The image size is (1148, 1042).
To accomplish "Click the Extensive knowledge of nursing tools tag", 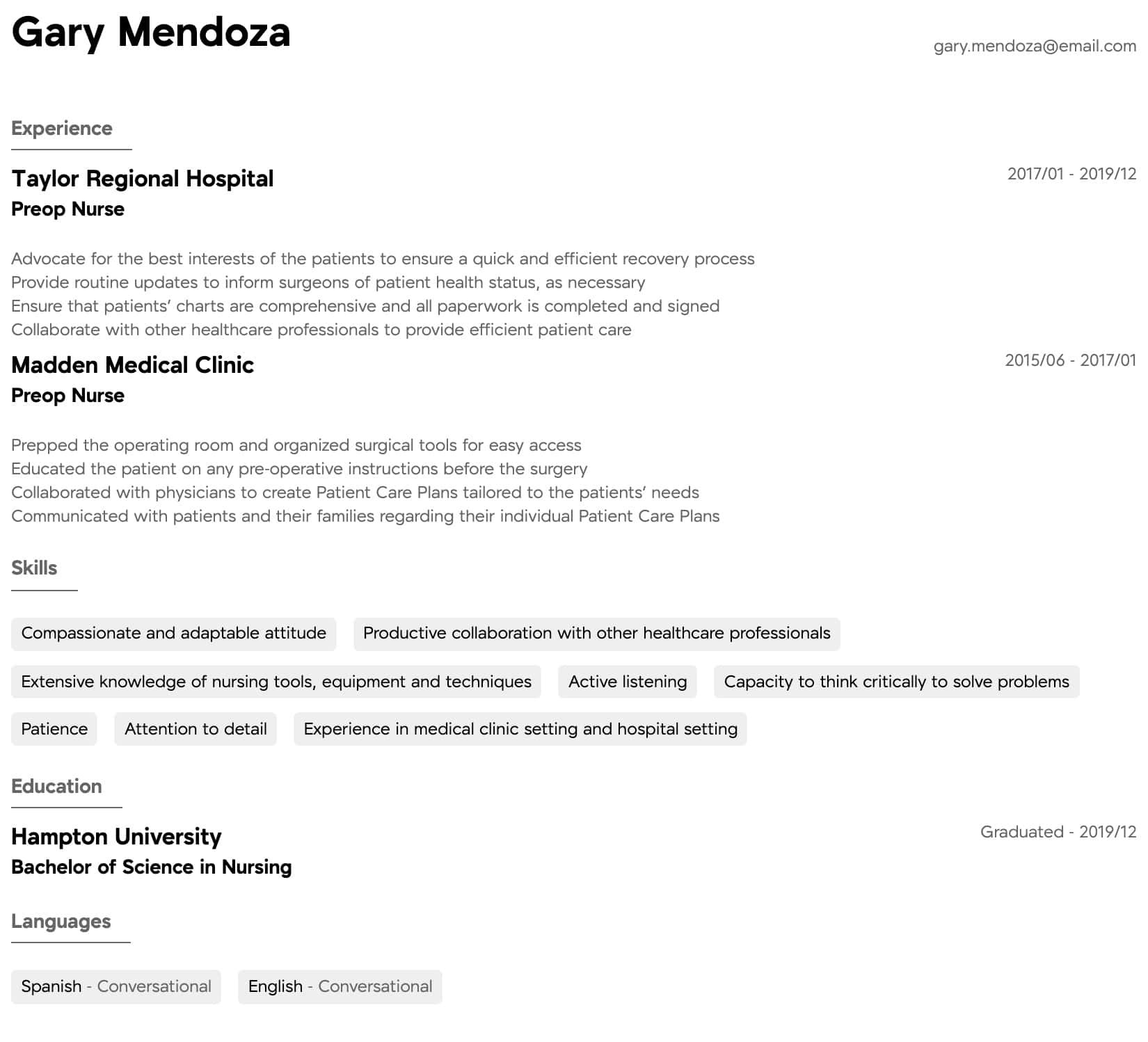I will tap(276, 682).
